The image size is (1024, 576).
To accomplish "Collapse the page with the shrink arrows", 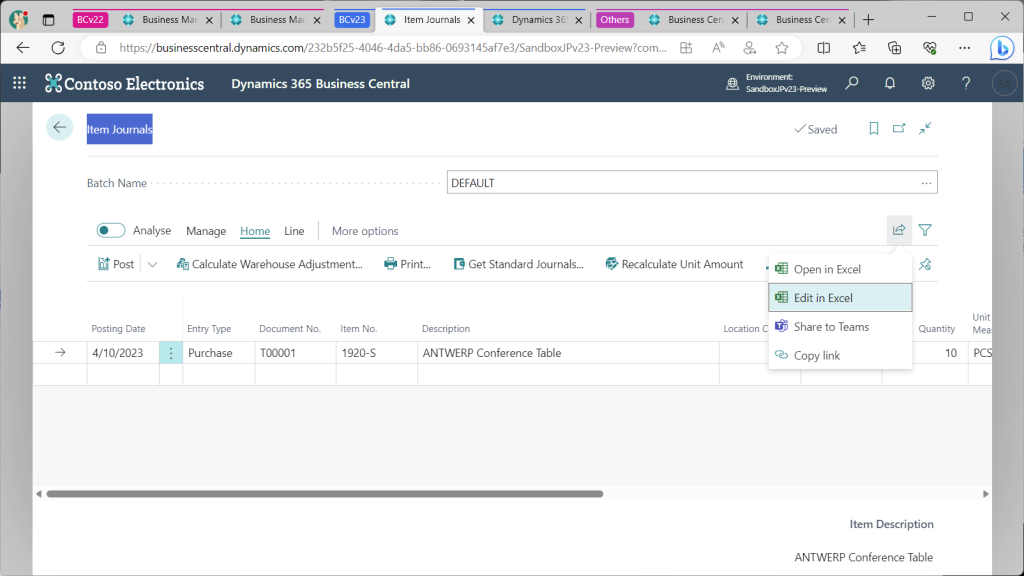I will pyautogui.click(x=925, y=129).
